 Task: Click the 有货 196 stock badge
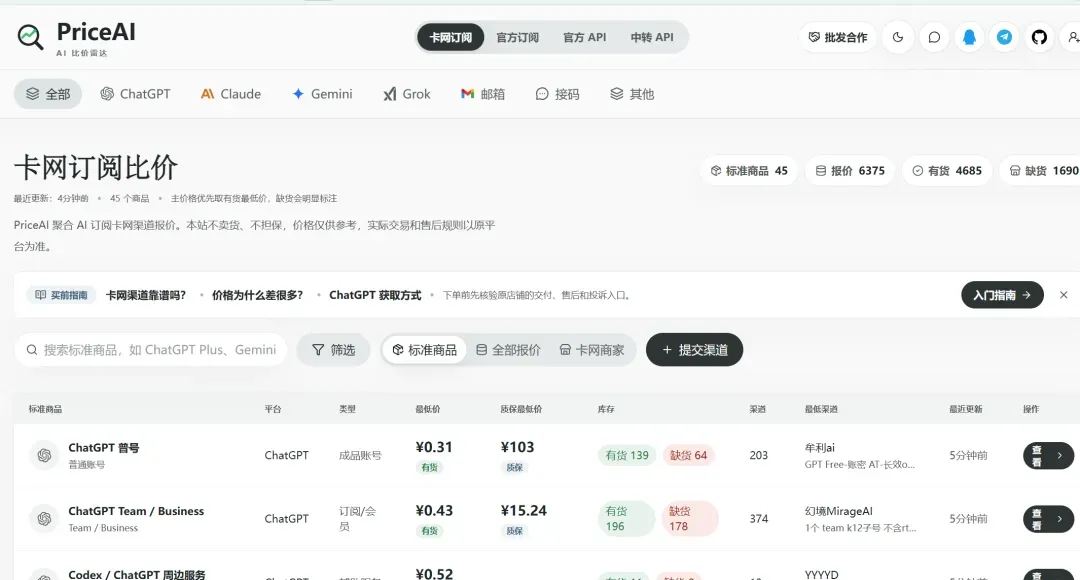pyautogui.click(x=625, y=519)
